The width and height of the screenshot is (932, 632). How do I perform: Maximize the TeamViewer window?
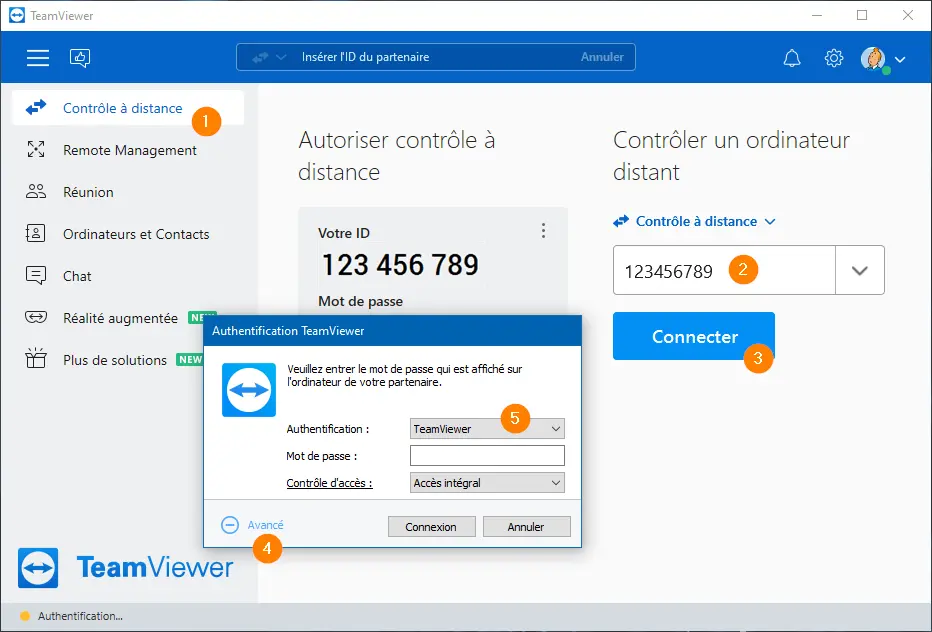[x=862, y=15]
